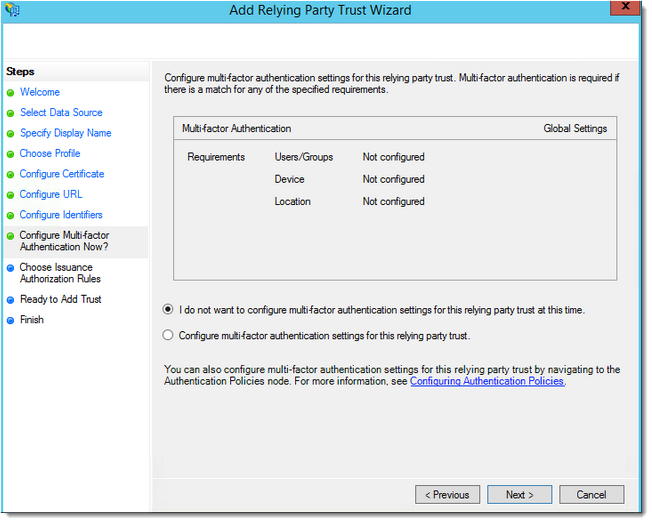Select 'Configure multi-factor authentication settings' radio button
The height and width of the screenshot is (523, 652).
click(168, 336)
